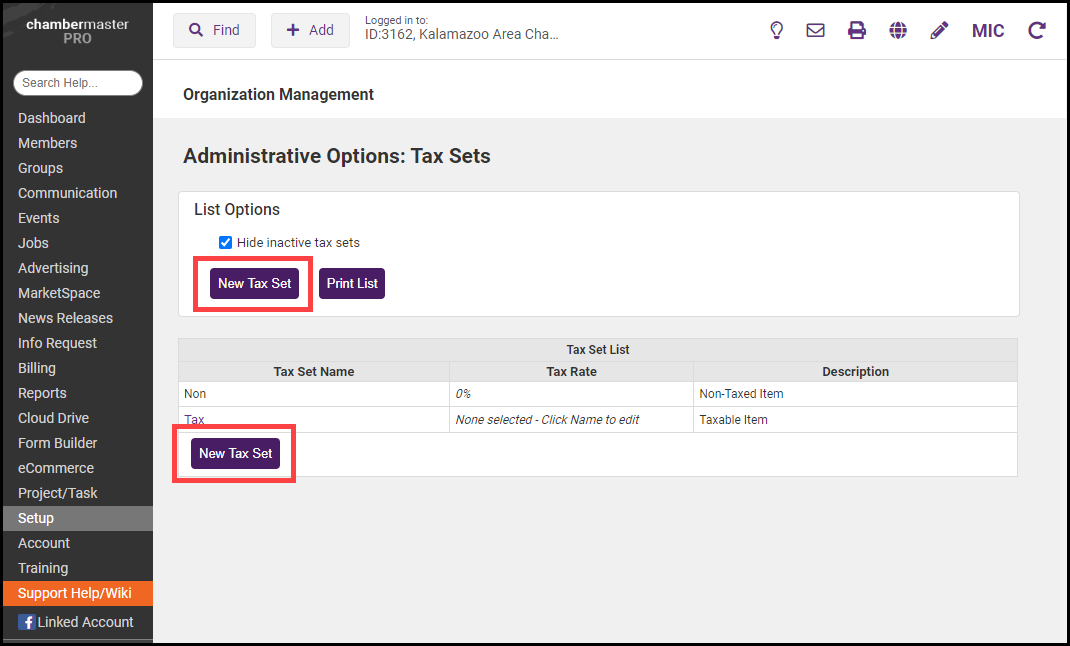Open the Tax tax set link

[x=194, y=420]
